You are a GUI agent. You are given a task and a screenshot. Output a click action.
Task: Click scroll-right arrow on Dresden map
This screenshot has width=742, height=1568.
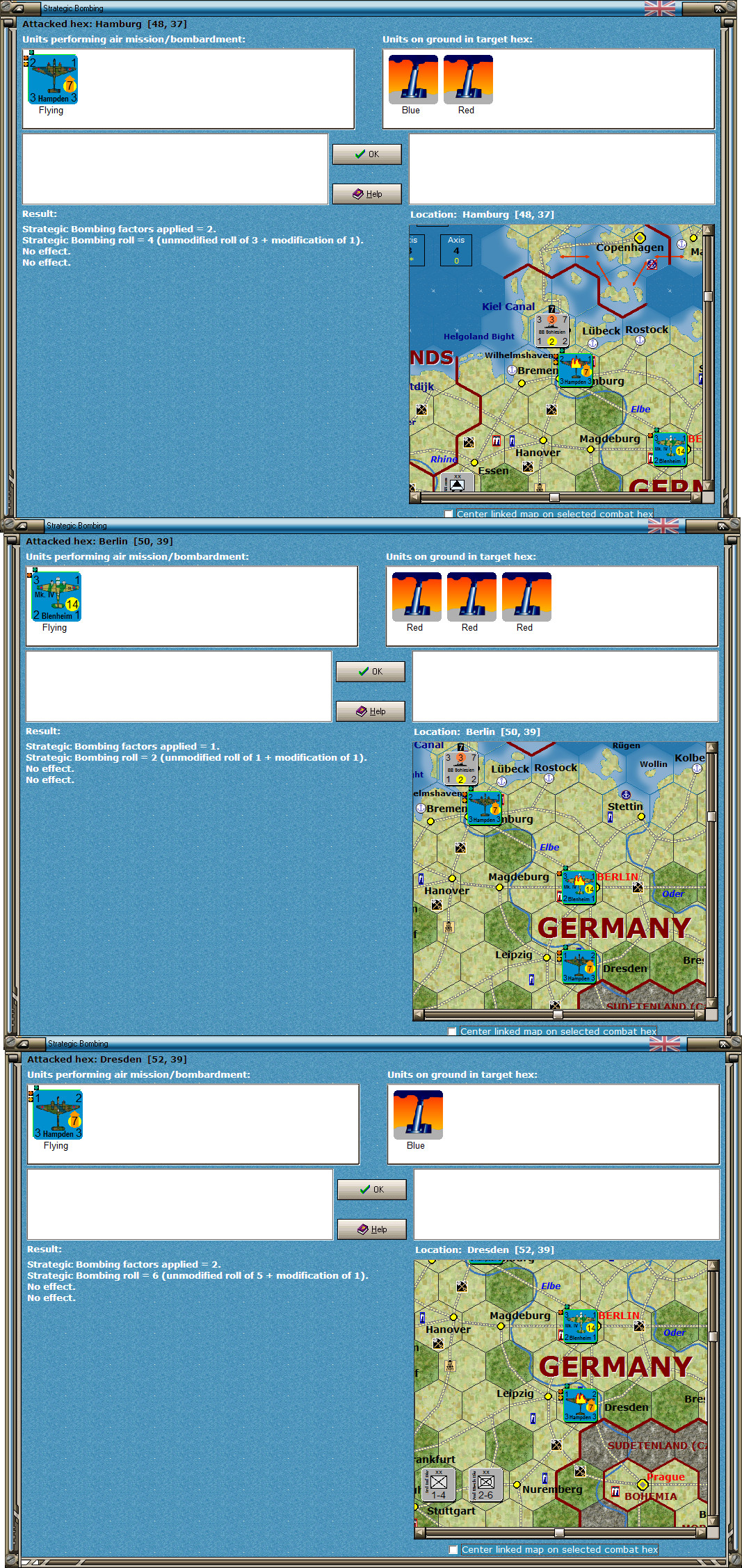point(702,1533)
